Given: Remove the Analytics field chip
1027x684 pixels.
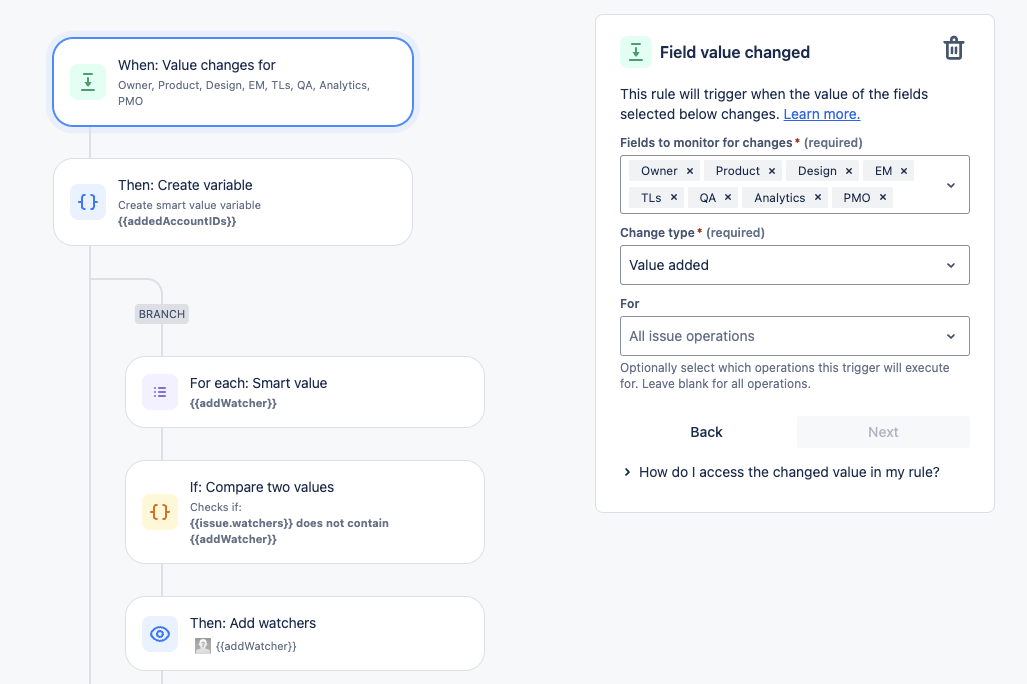Looking at the screenshot, I should coord(817,197).
